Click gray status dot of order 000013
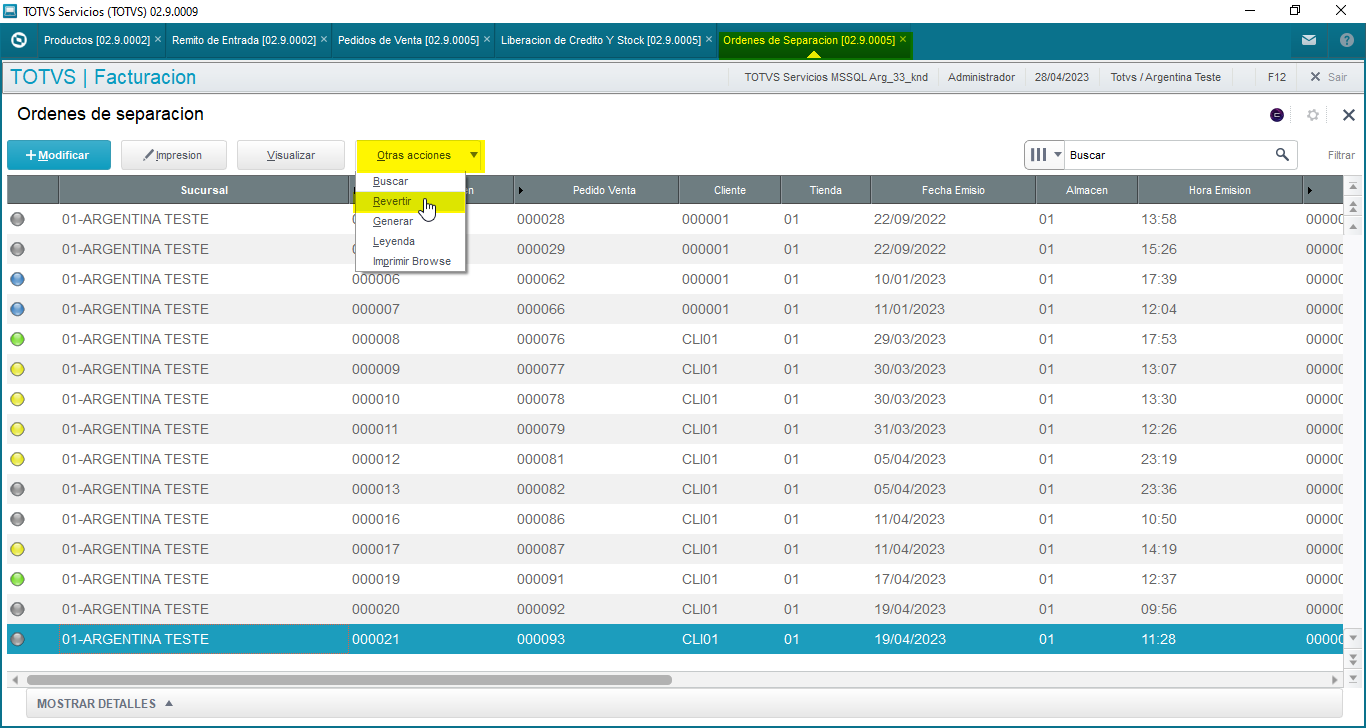This screenshot has width=1366, height=728. pyautogui.click(x=17, y=489)
